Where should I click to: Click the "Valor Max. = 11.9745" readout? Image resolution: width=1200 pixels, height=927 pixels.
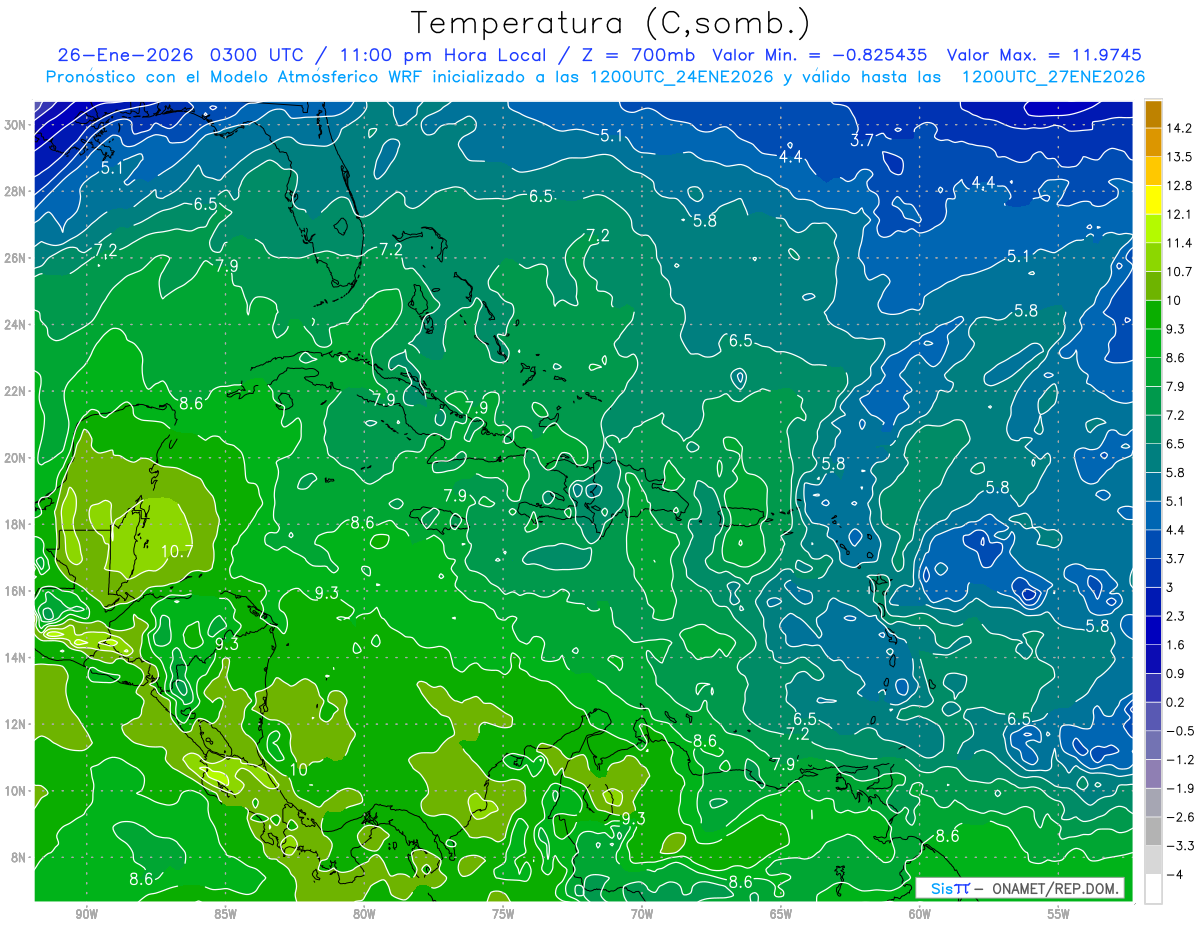1044,55
